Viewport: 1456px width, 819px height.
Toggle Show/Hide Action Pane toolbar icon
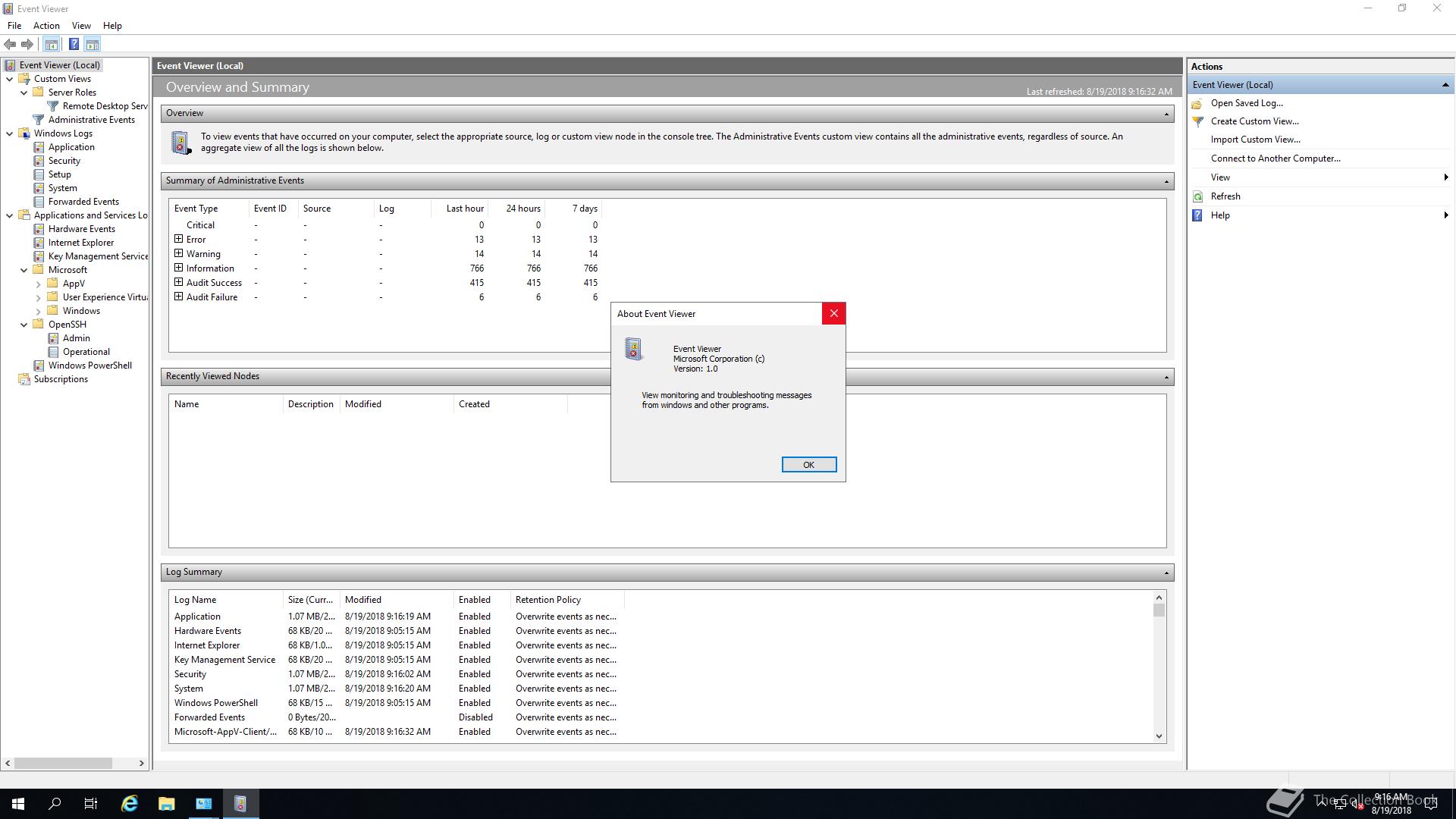pyautogui.click(x=93, y=44)
